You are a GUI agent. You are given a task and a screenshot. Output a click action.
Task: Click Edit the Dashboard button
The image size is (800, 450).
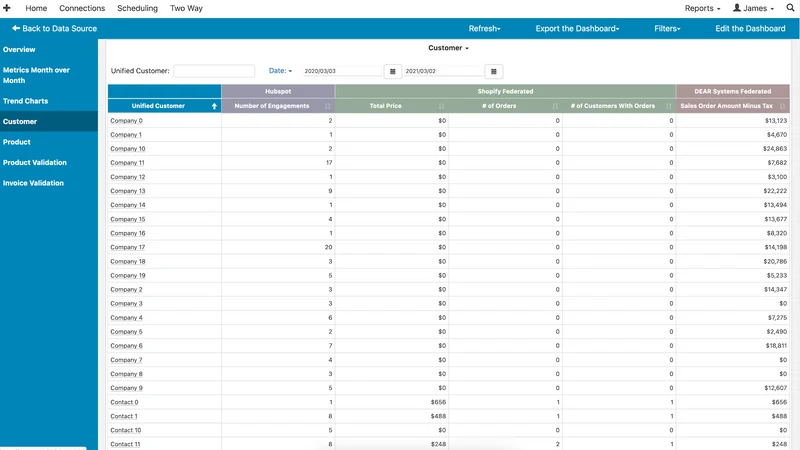(750, 29)
